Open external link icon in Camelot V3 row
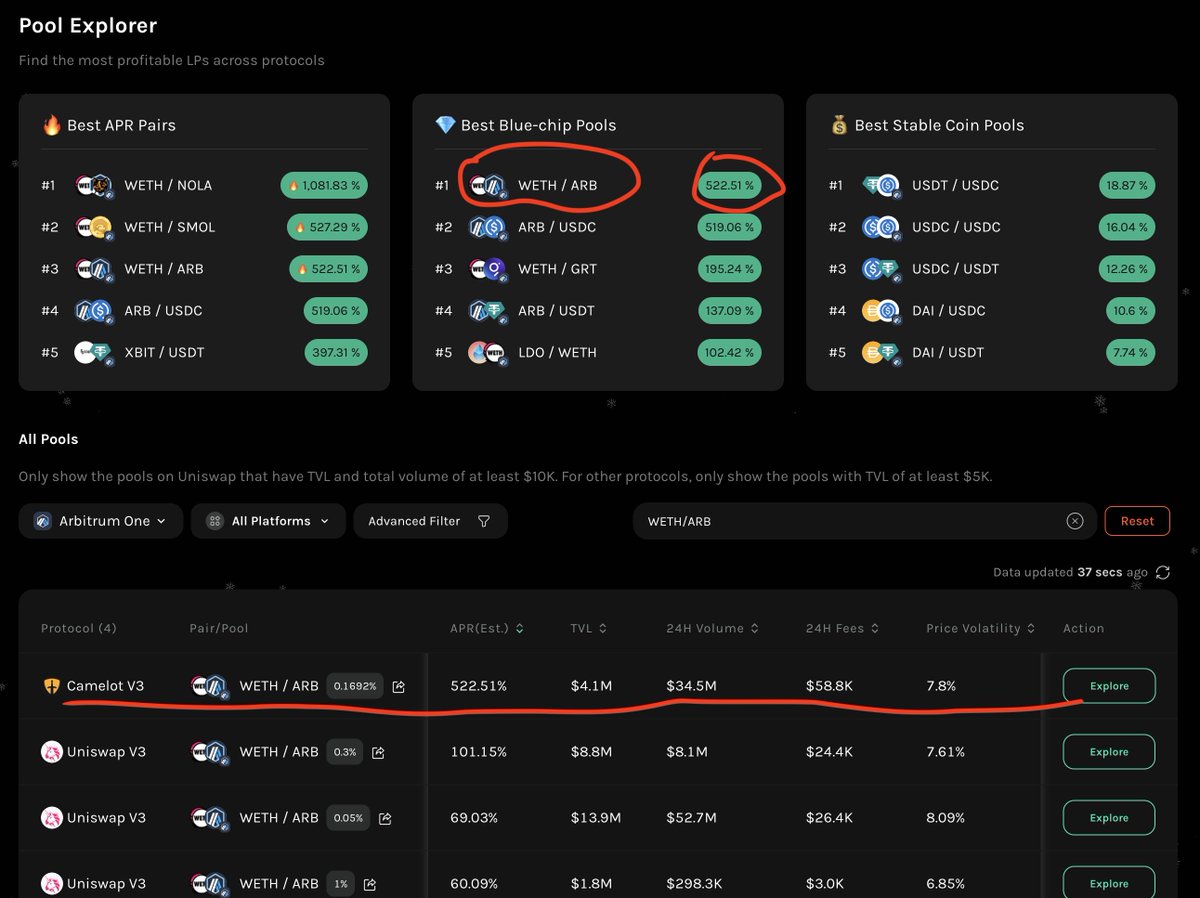 point(399,686)
